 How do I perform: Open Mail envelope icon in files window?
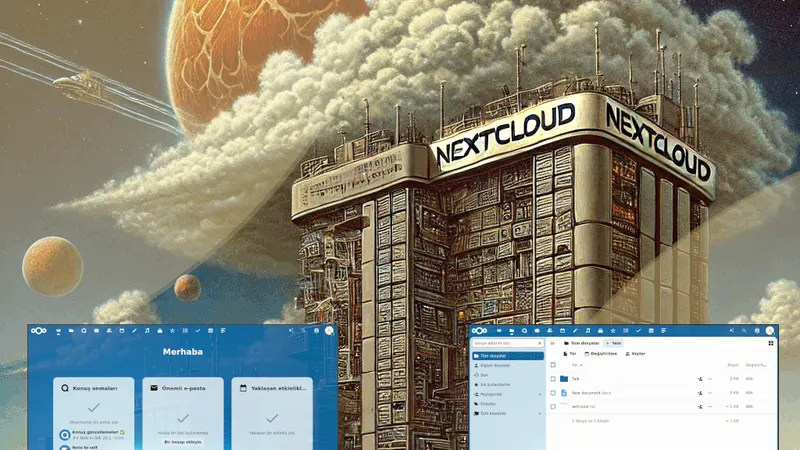click(537, 331)
